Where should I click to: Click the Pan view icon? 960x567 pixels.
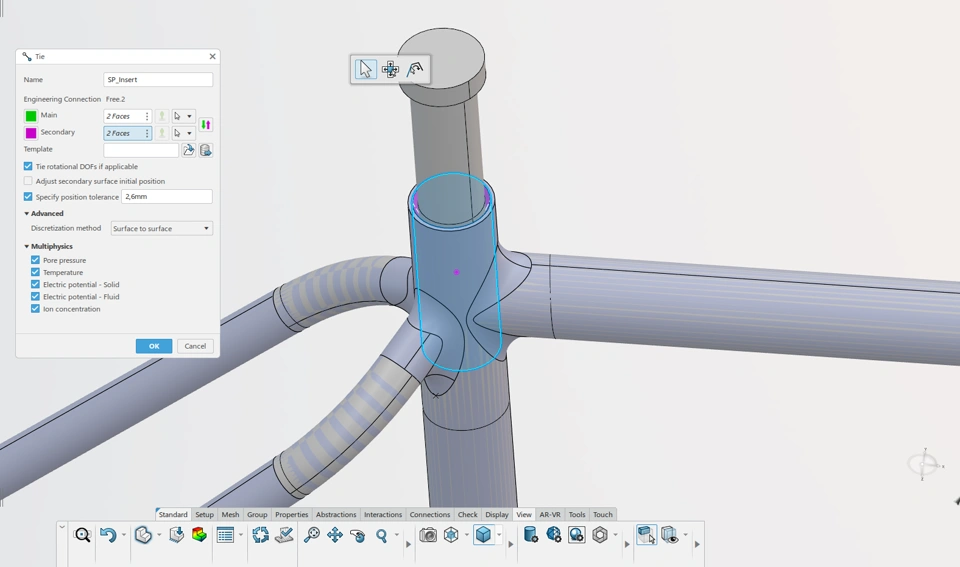(335, 535)
